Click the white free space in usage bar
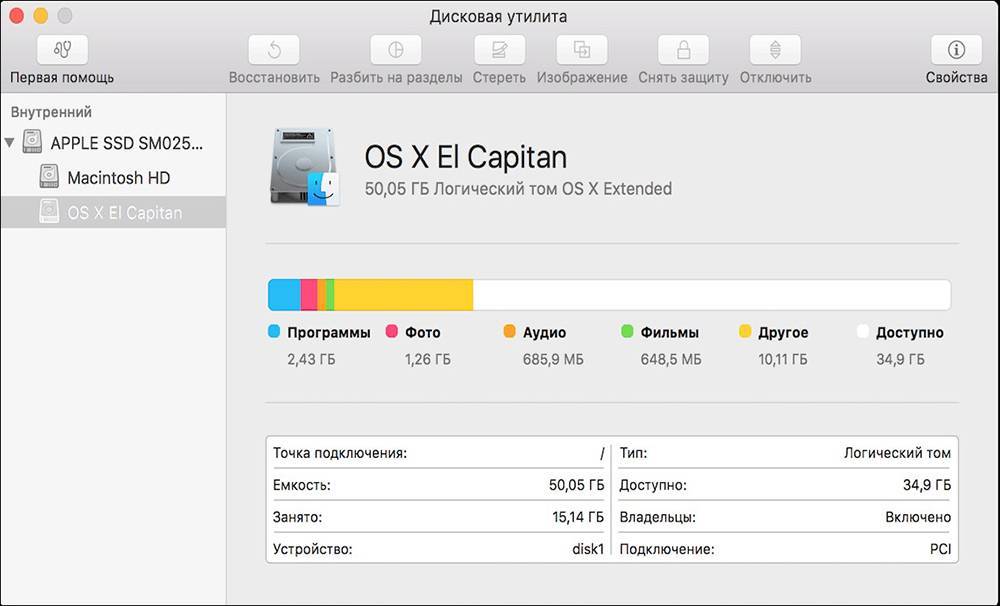This screenshot has height=606, width=1000. (x=710, y=295)
